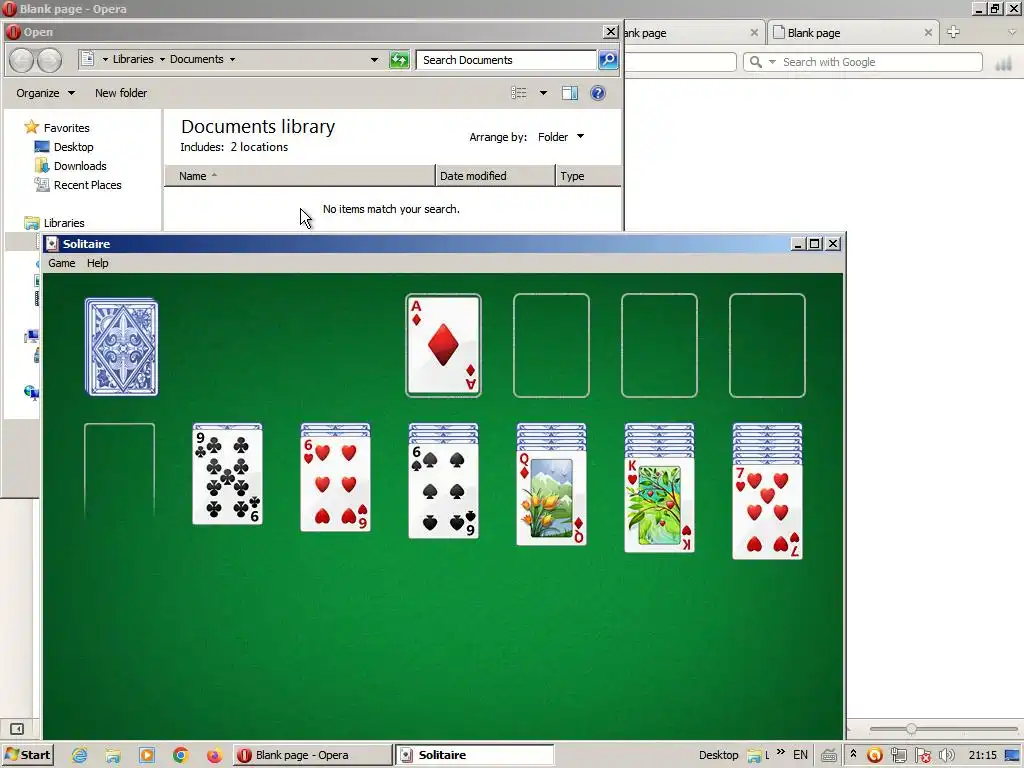Launch Windows Media Player from taskbar
This screenshot has height=768, width=1024.
(x=147, y=756)
